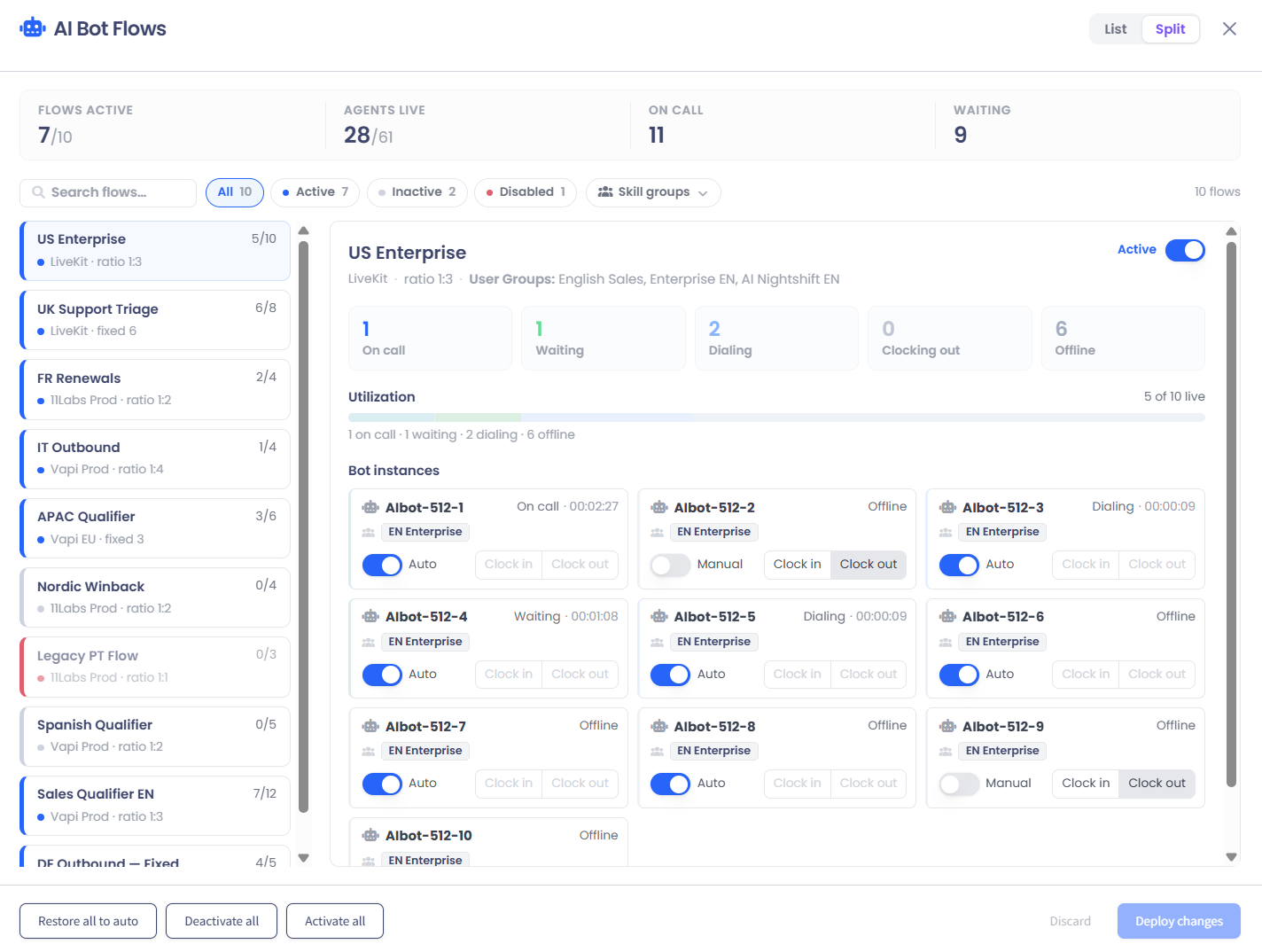Toggle the US Enterprise Active switch off
This screenshot has height=952, width=1262.
(1185, 250)
